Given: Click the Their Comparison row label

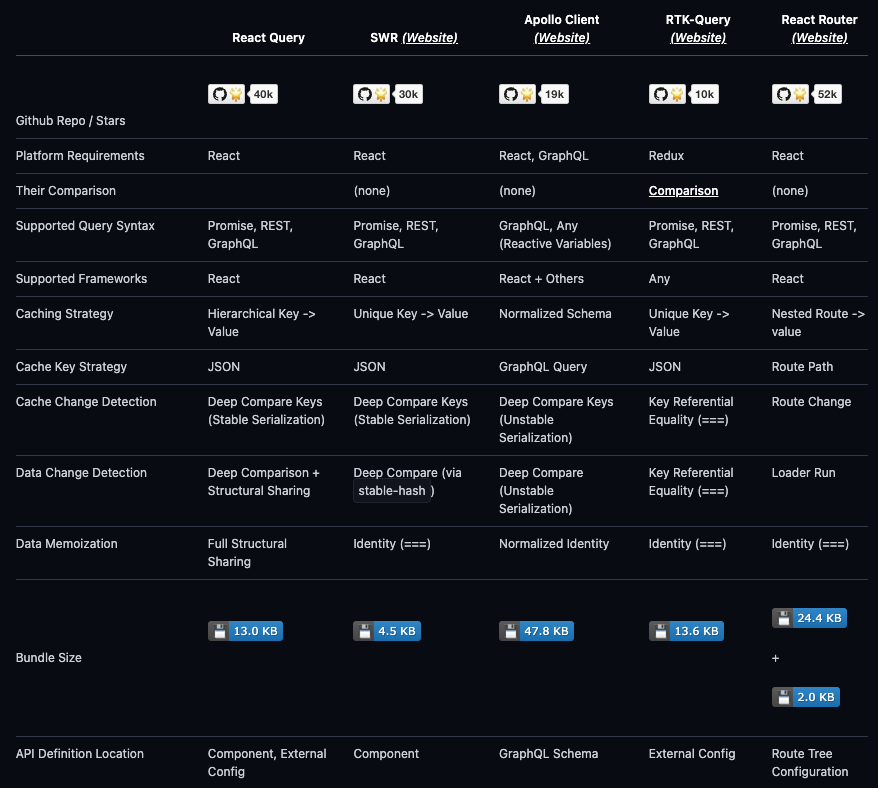Looking at the screenshot, I should pos(66,191).
